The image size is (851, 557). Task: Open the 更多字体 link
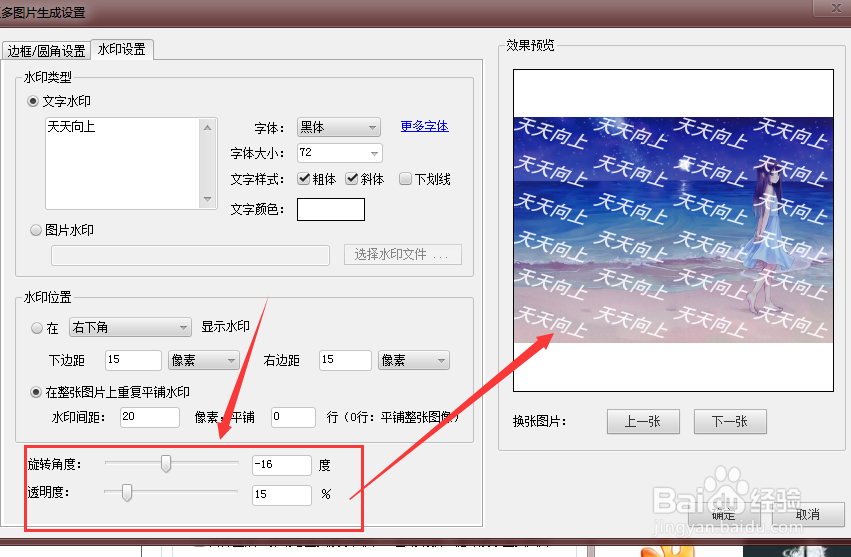(x=424, y=126)
